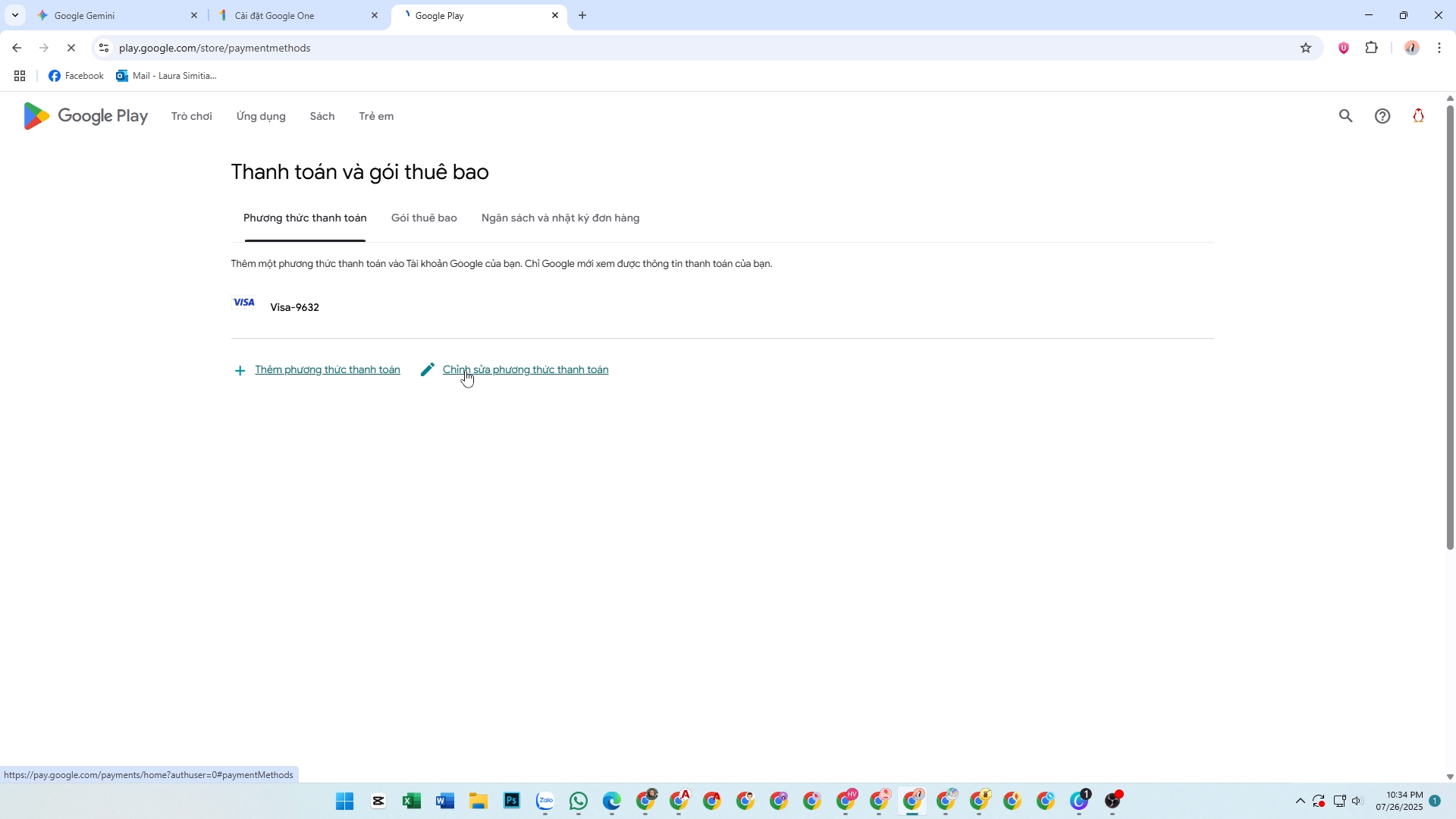Screen dimensions: 1456x819
Task: Click the account avatar in page header
Action: tap(1418, 116)
